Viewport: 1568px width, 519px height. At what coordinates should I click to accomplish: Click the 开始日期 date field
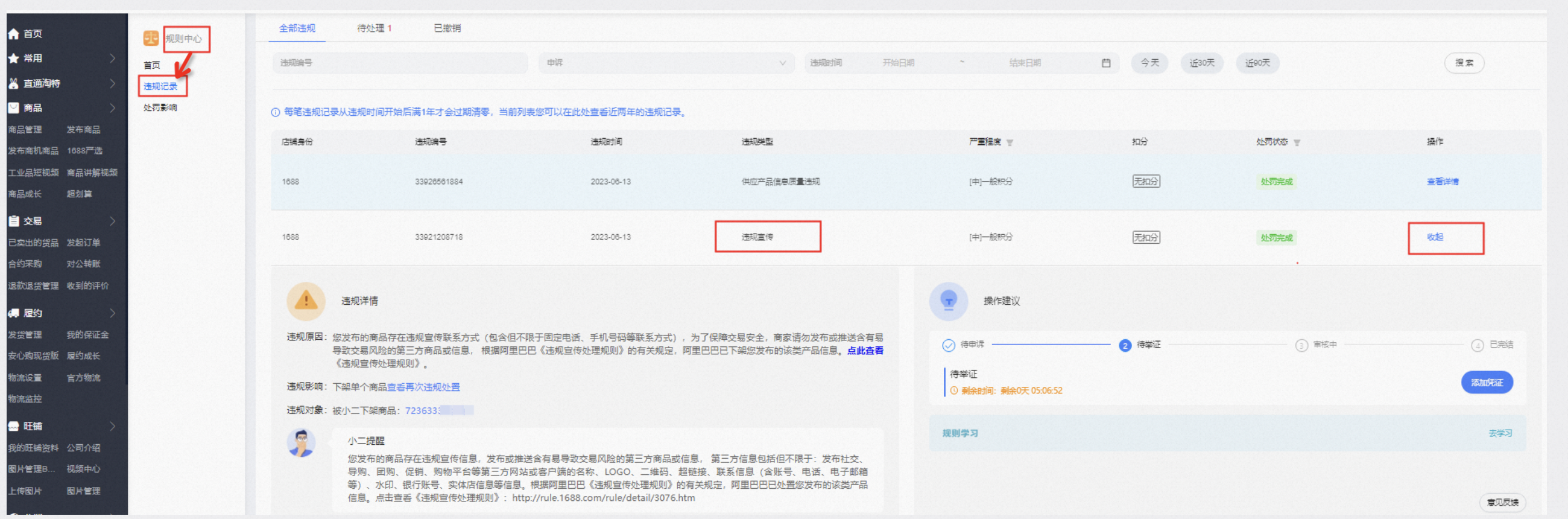tap(899, 63)
